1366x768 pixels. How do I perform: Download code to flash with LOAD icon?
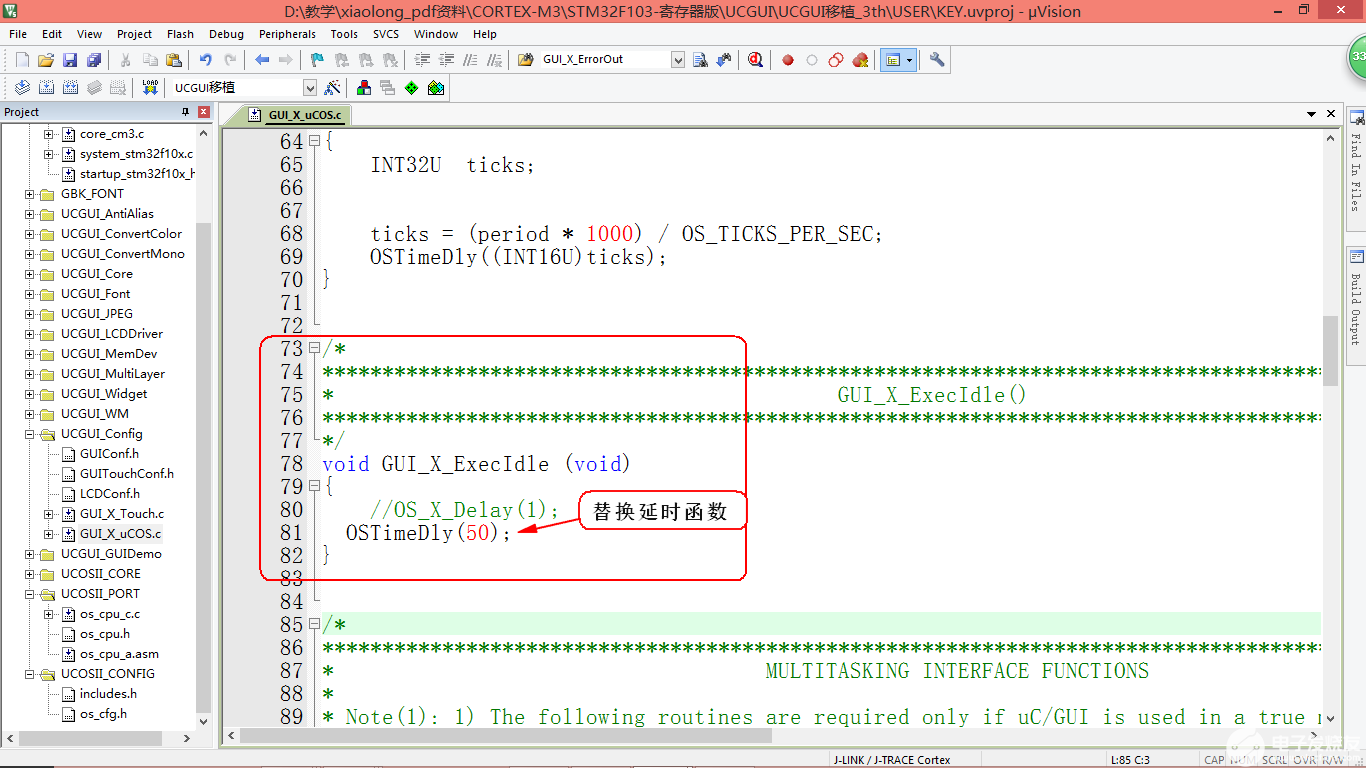150,88
